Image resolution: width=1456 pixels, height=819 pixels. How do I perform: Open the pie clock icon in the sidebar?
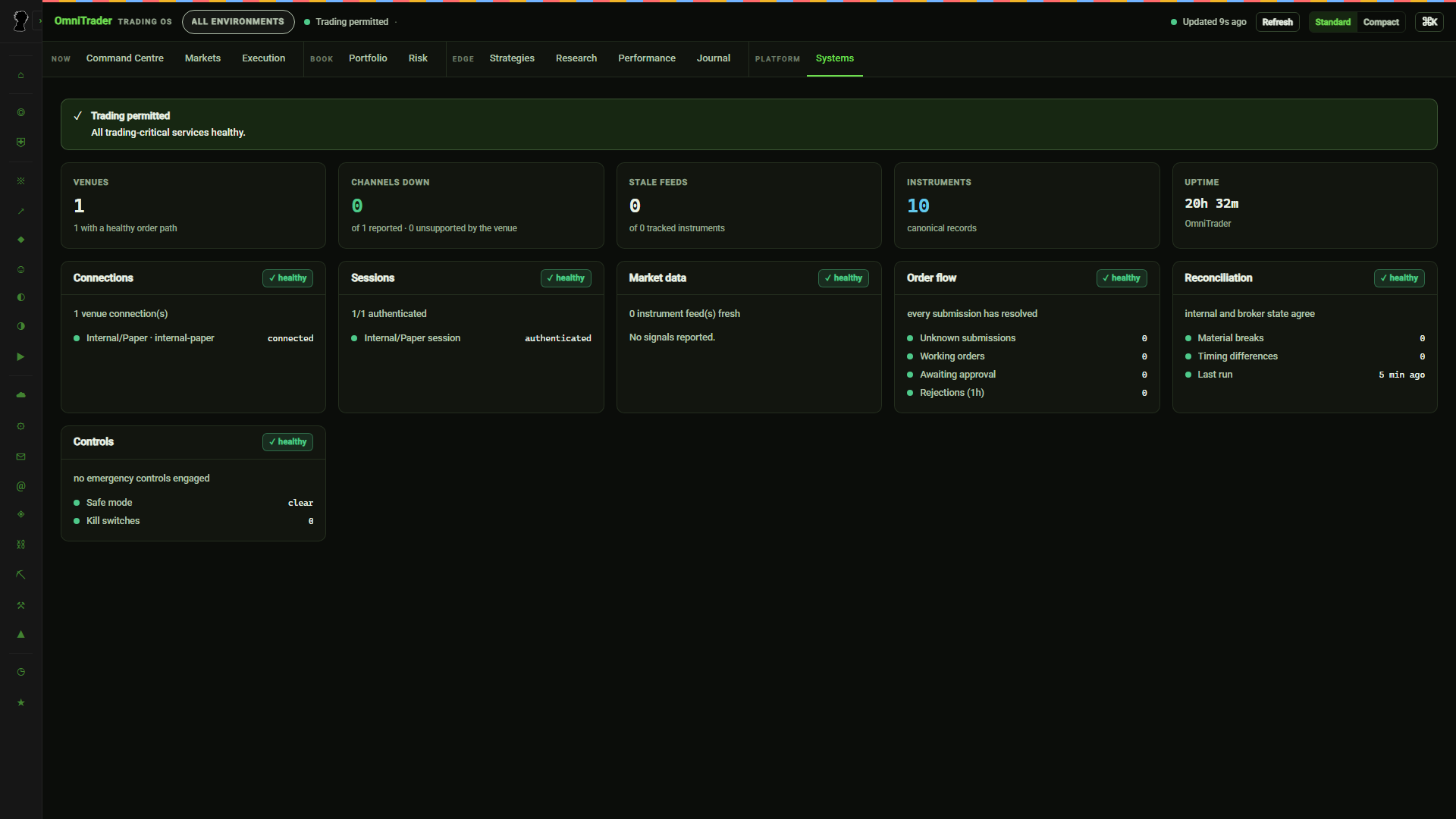point(20,672)
